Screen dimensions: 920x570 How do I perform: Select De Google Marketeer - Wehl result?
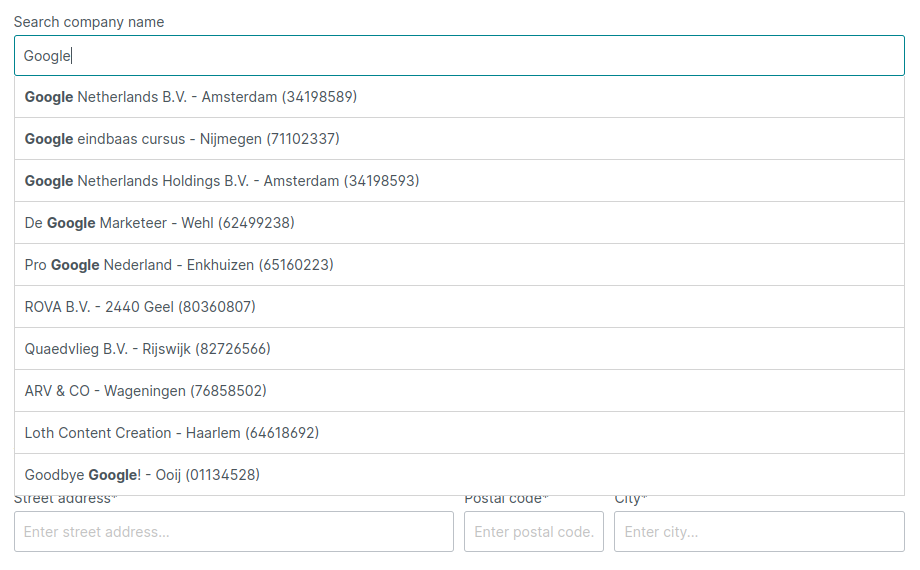pos(459,223)
